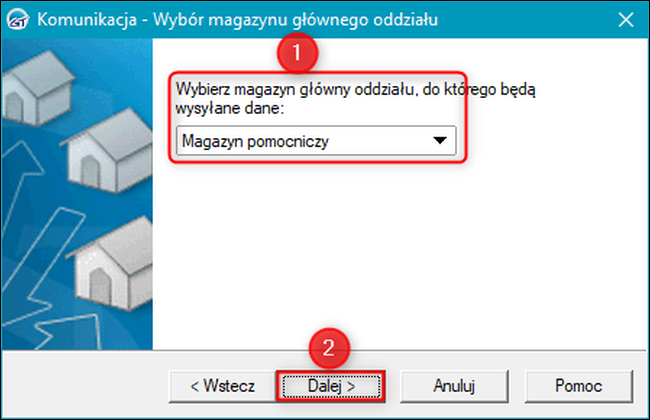
Task: Close the Komunikacja dialog window
Action: (624, 20)
